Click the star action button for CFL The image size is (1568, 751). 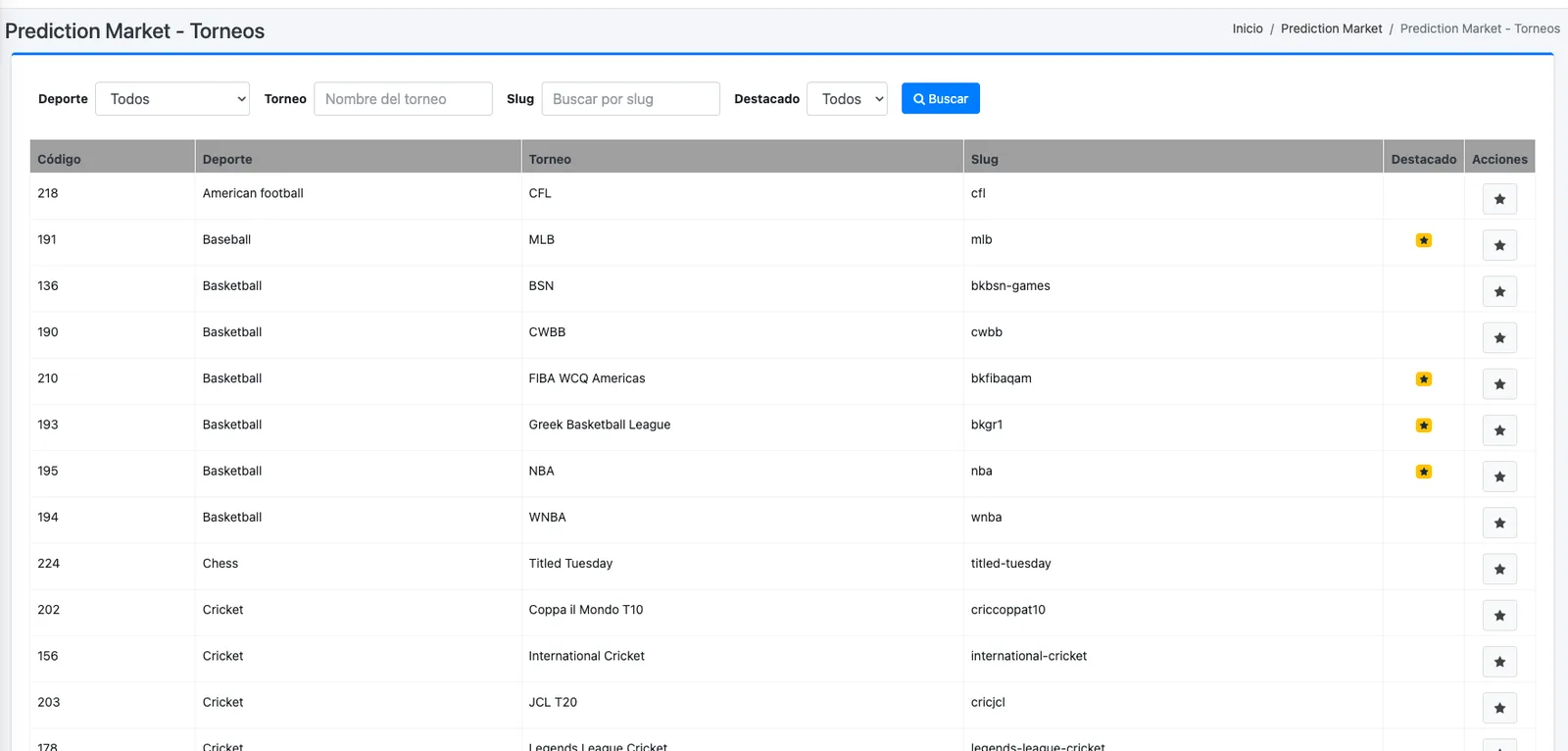(x=1499, y=199)
